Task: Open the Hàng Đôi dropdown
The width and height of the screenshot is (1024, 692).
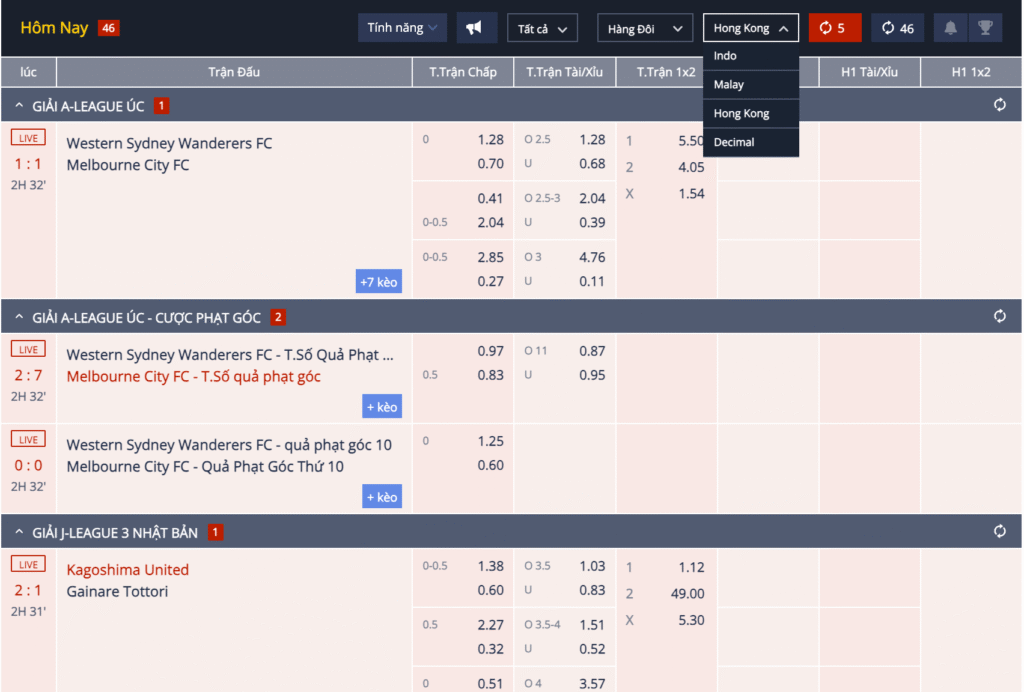Action: click(x=645, y=29)
